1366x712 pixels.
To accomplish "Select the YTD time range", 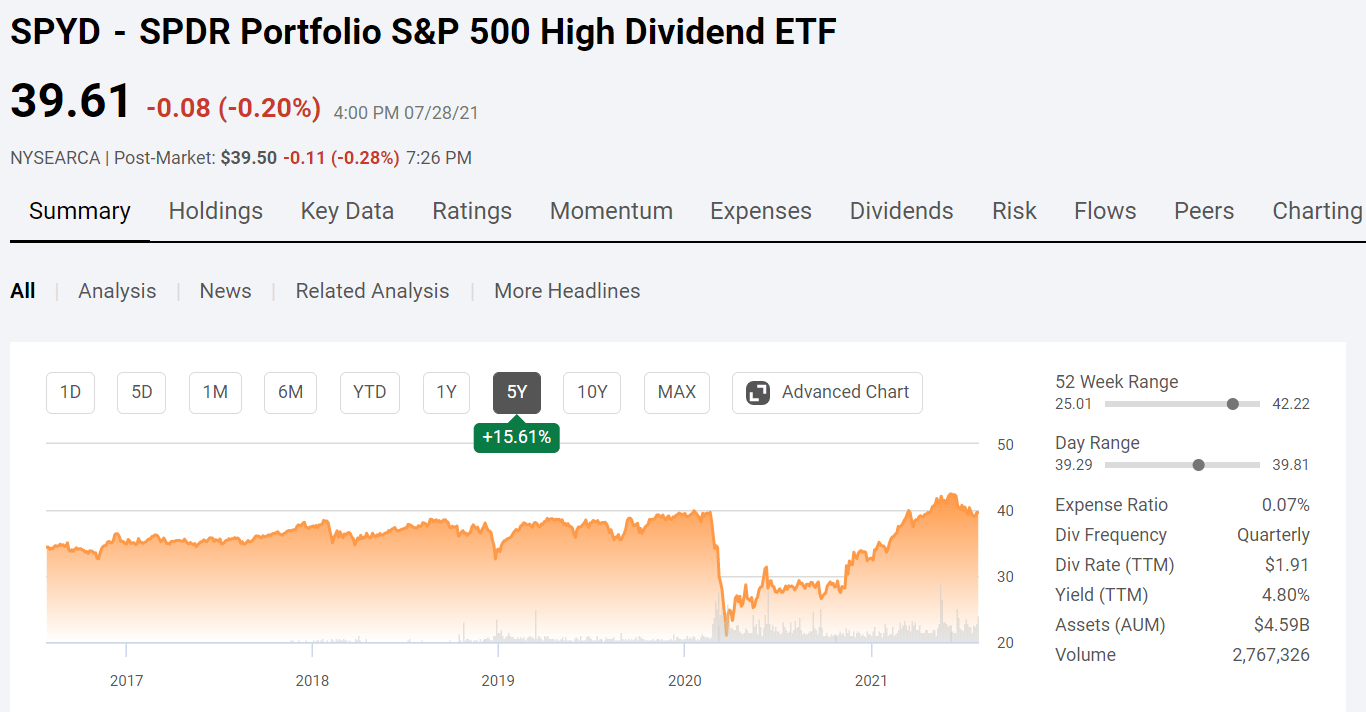I will (369, 392).
